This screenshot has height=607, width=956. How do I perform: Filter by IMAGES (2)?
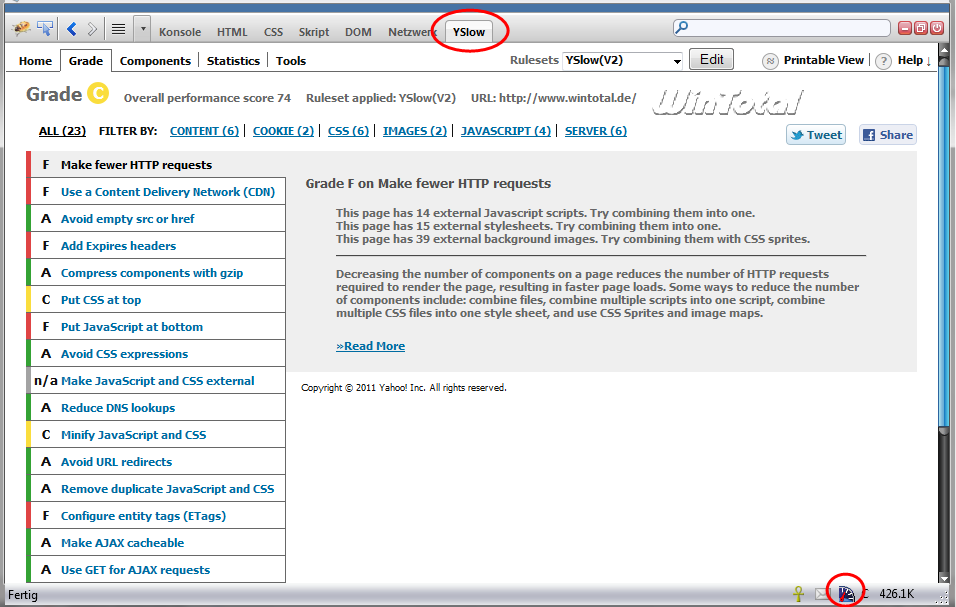[x=415, y=131]
